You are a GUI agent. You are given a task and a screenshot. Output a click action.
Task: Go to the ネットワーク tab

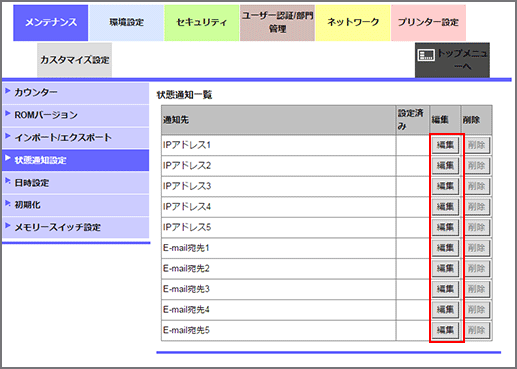(x=353, y=23)
